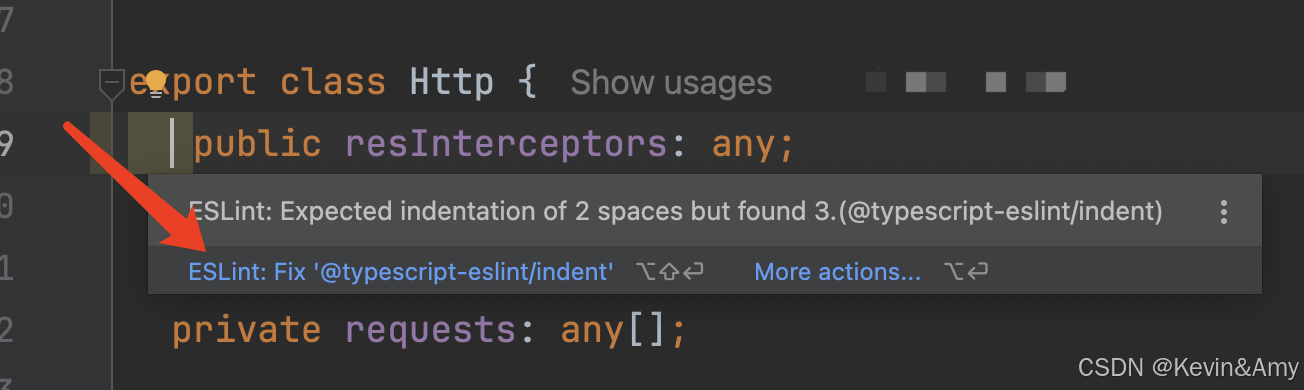
Task: Click the Show usages inlay hint
Action: point(671,83)
